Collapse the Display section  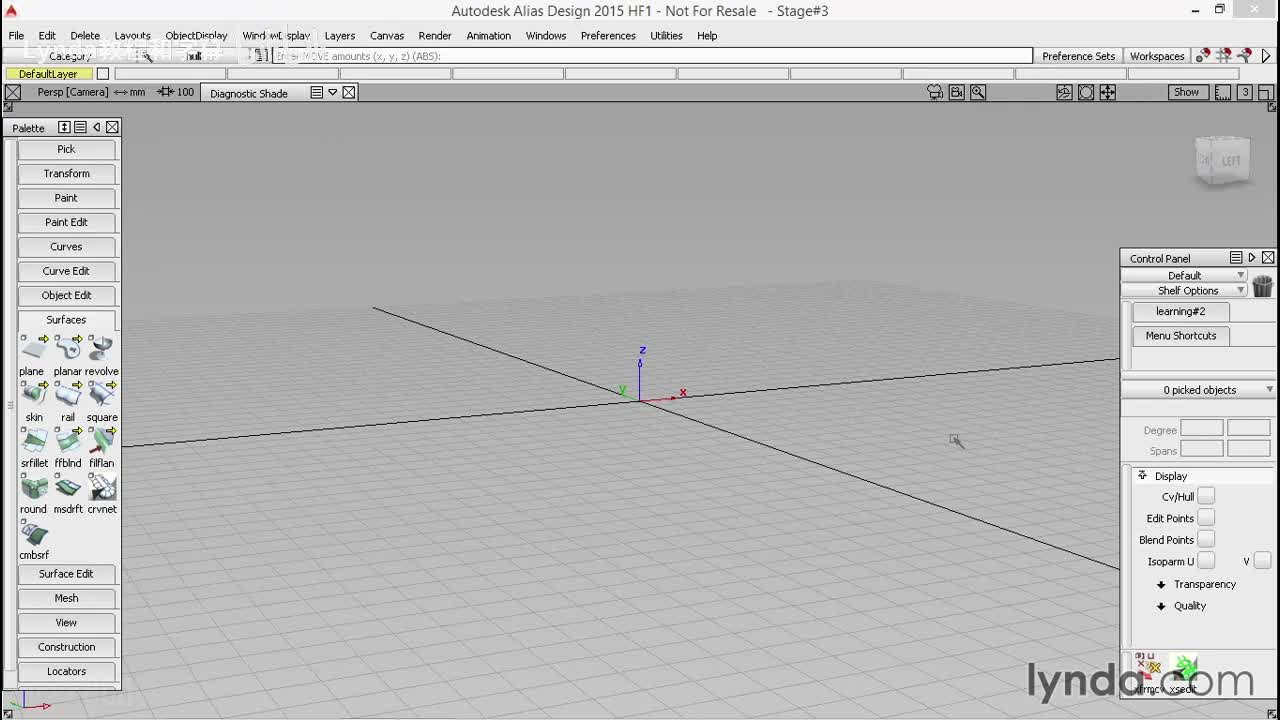(x=1142, y=476)
